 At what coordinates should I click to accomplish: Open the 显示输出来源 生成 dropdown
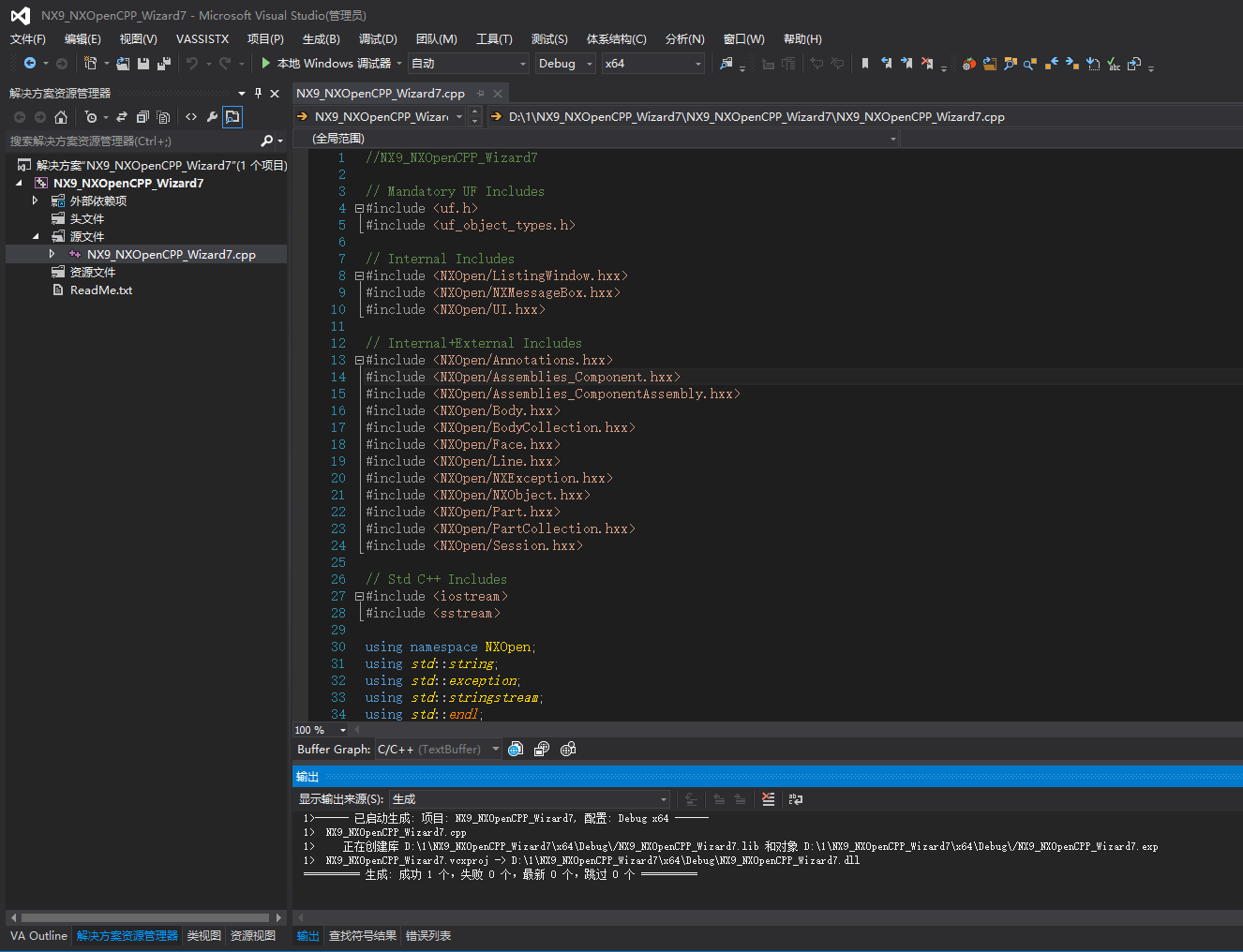click(x=530, y=799)
